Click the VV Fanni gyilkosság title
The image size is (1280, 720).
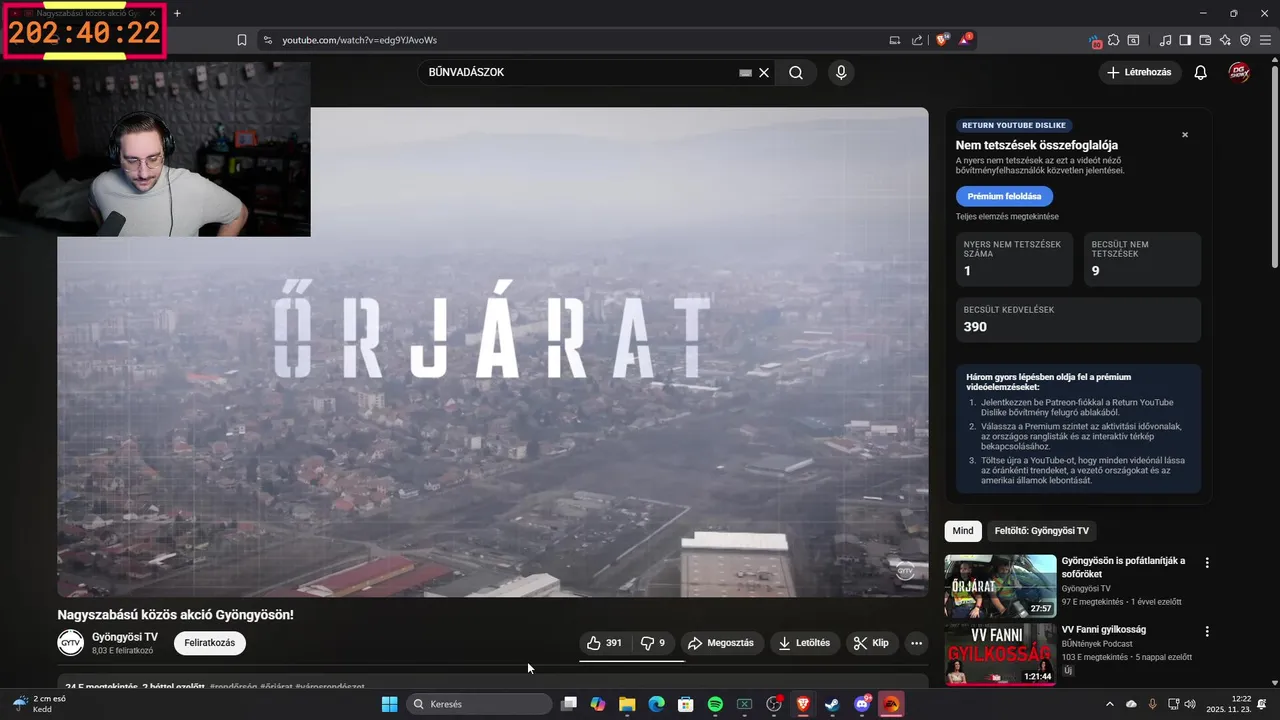[1104, 630]
